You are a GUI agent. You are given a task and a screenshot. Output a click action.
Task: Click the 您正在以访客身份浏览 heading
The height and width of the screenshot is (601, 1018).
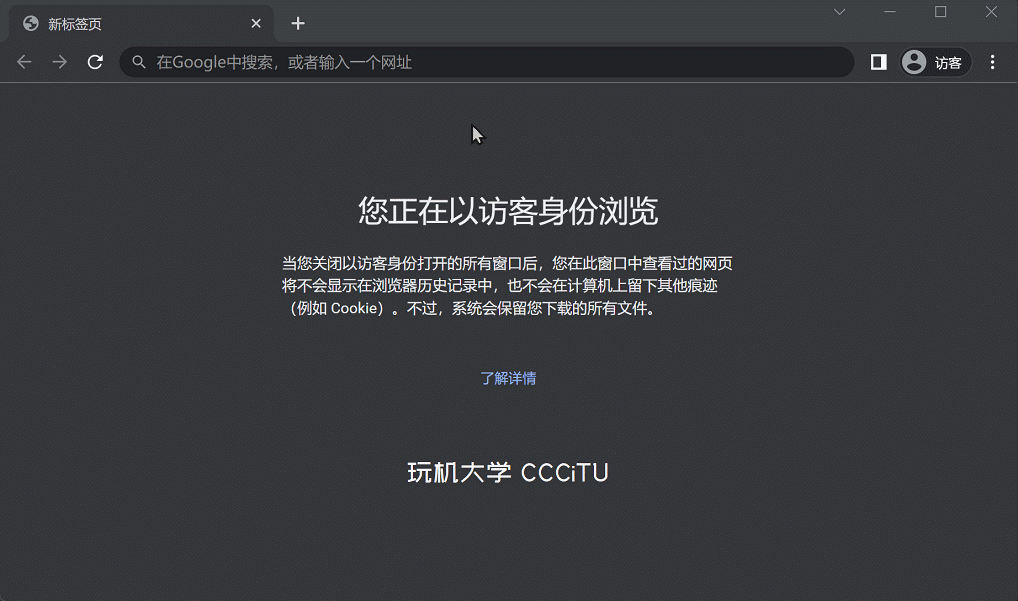pyautogui.click(x=508, y=211)
